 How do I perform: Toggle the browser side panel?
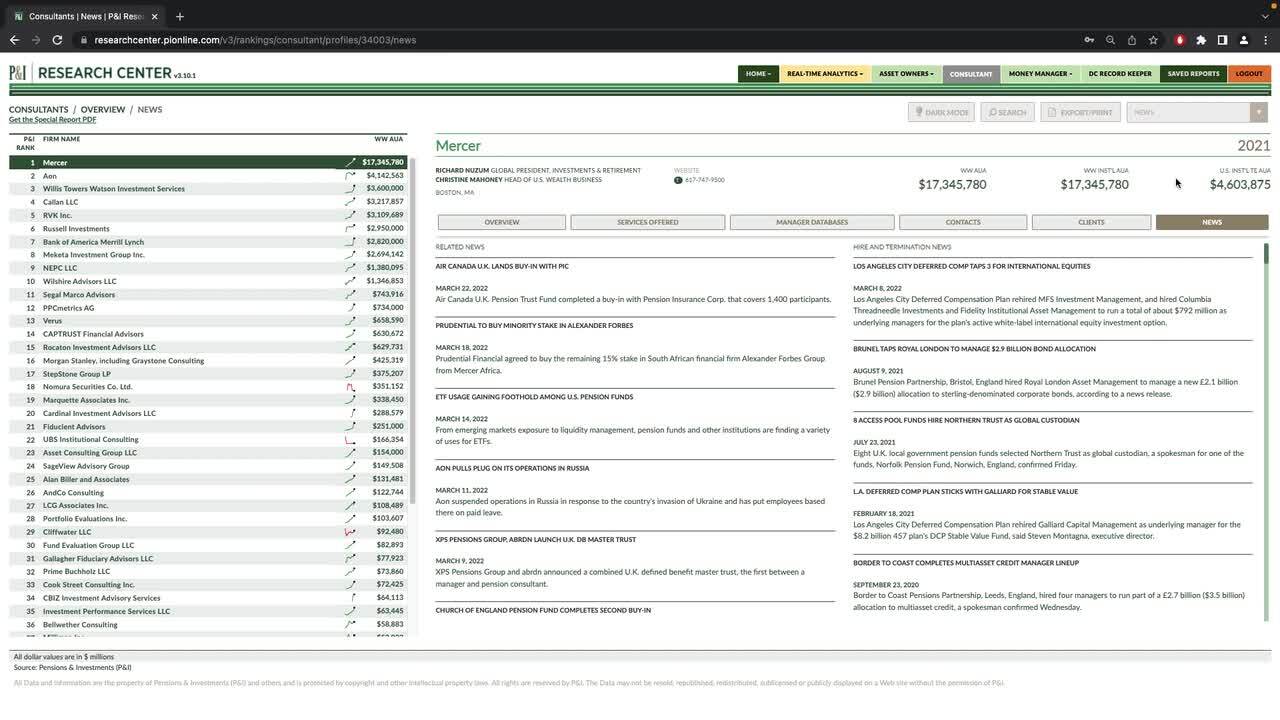tap(1222, 40)
